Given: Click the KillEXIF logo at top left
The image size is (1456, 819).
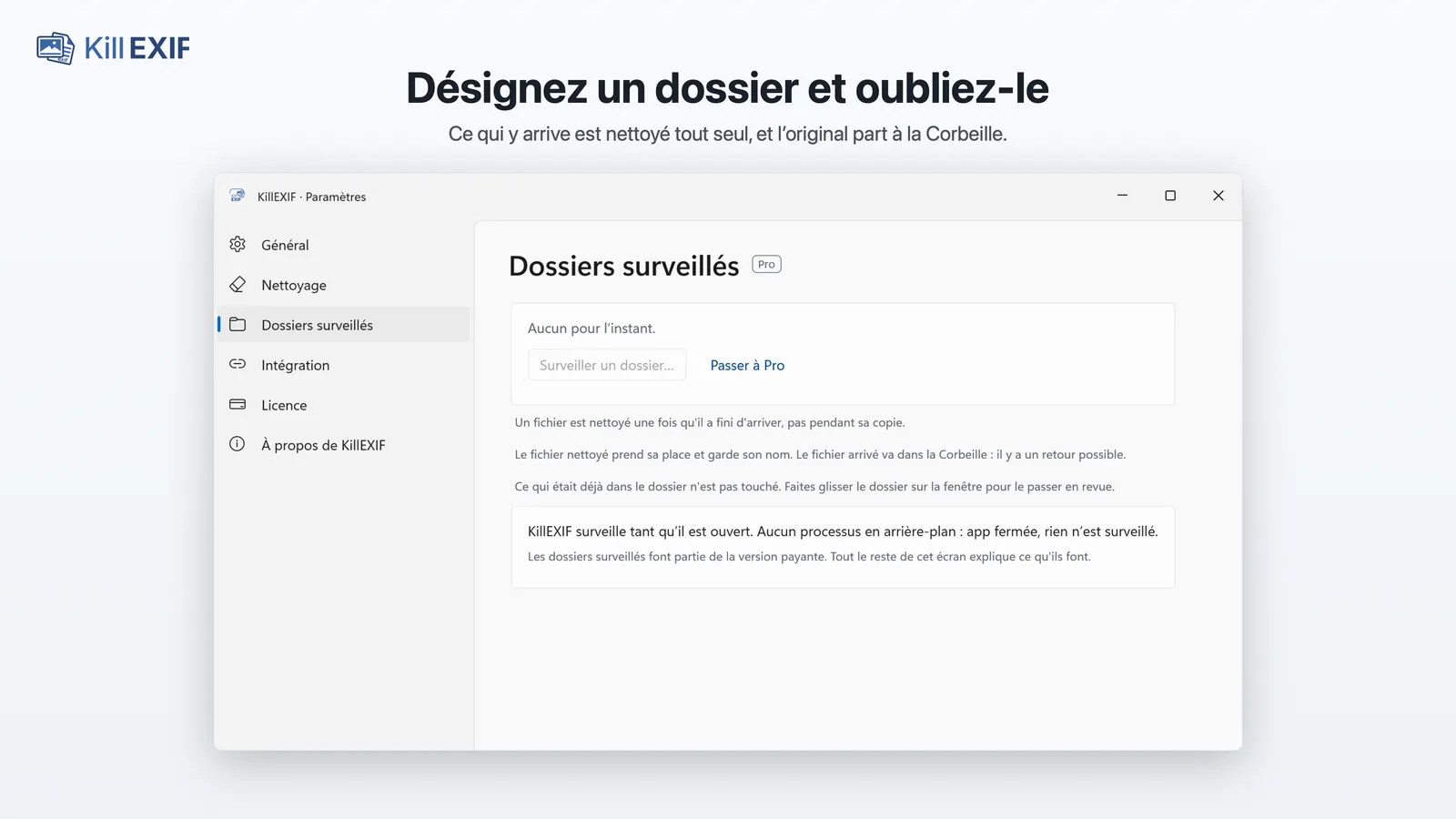Looking at the screenshot, I should [114, 48].
